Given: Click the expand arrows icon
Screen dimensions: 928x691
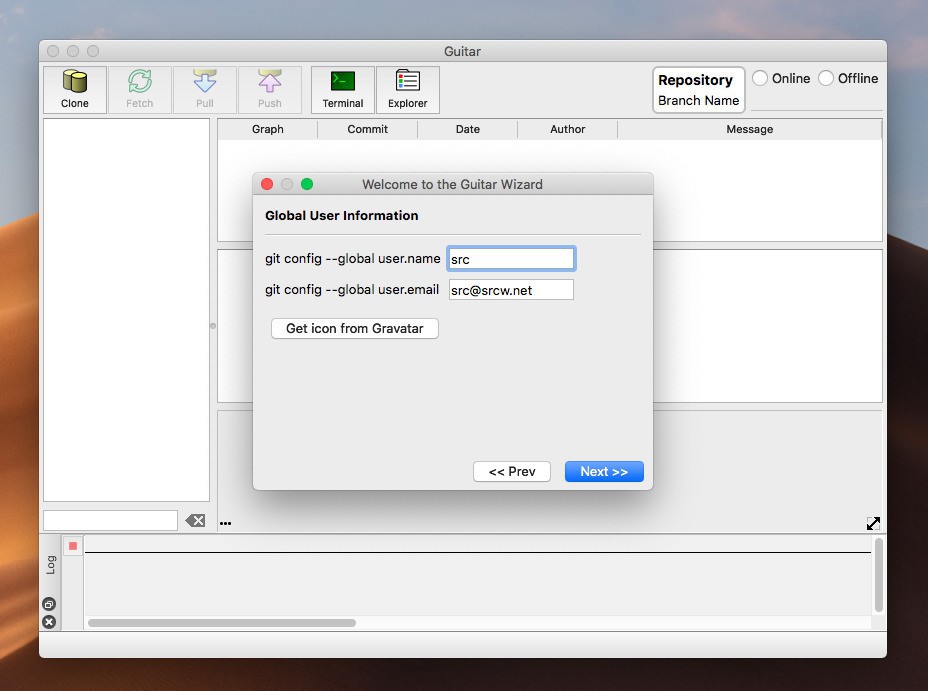Looking at the screenshot, I should point(873,523).
